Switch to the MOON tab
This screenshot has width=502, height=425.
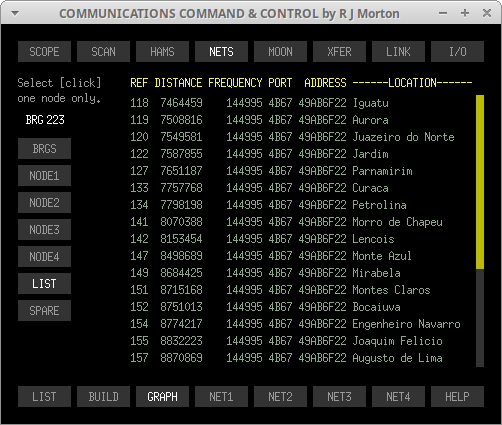[x=280, y=52]
